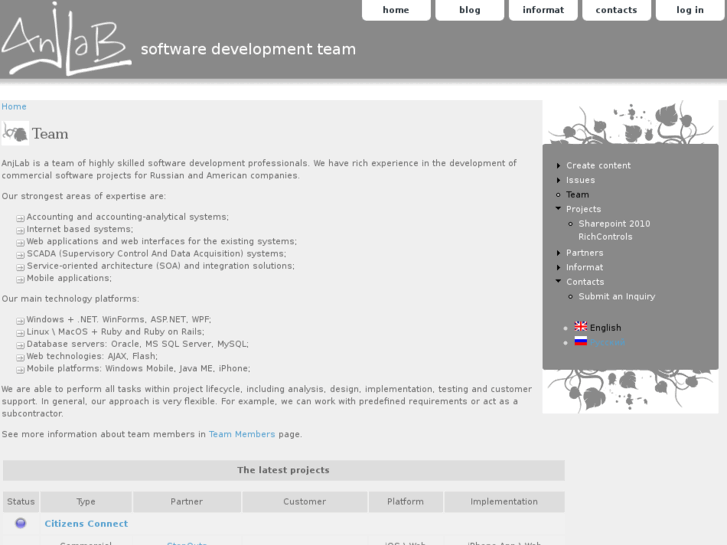
Task: Click 'Accounting and accounting-analytical systems;' list item
Action: [128, 217]
